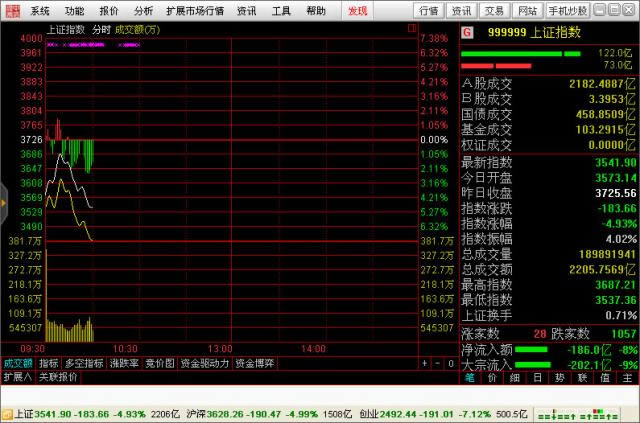The height and width of the screenshot is (423, 640).
Task: Click the yellow icon before 上证 in status bar
Action: (7, 413)
